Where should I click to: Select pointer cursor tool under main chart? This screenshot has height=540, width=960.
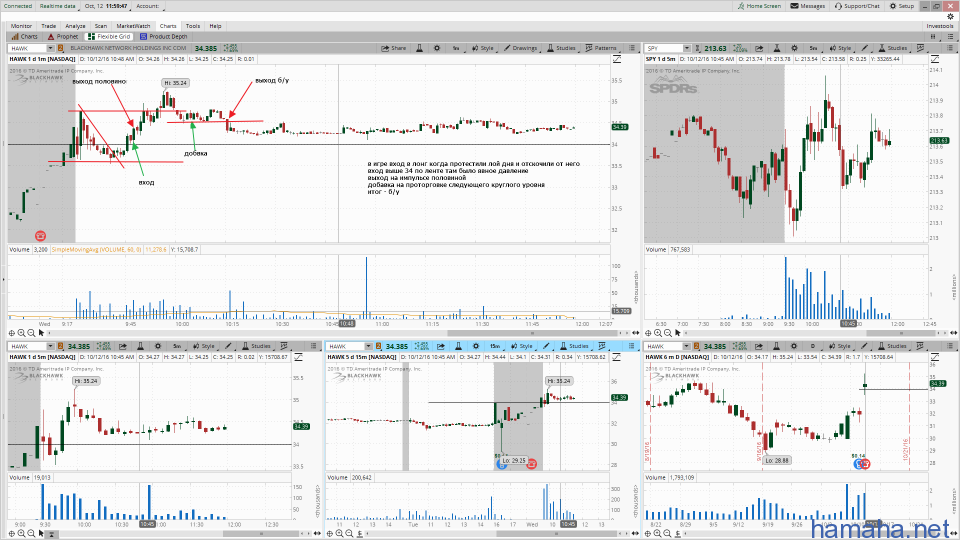tap(41, 333)
